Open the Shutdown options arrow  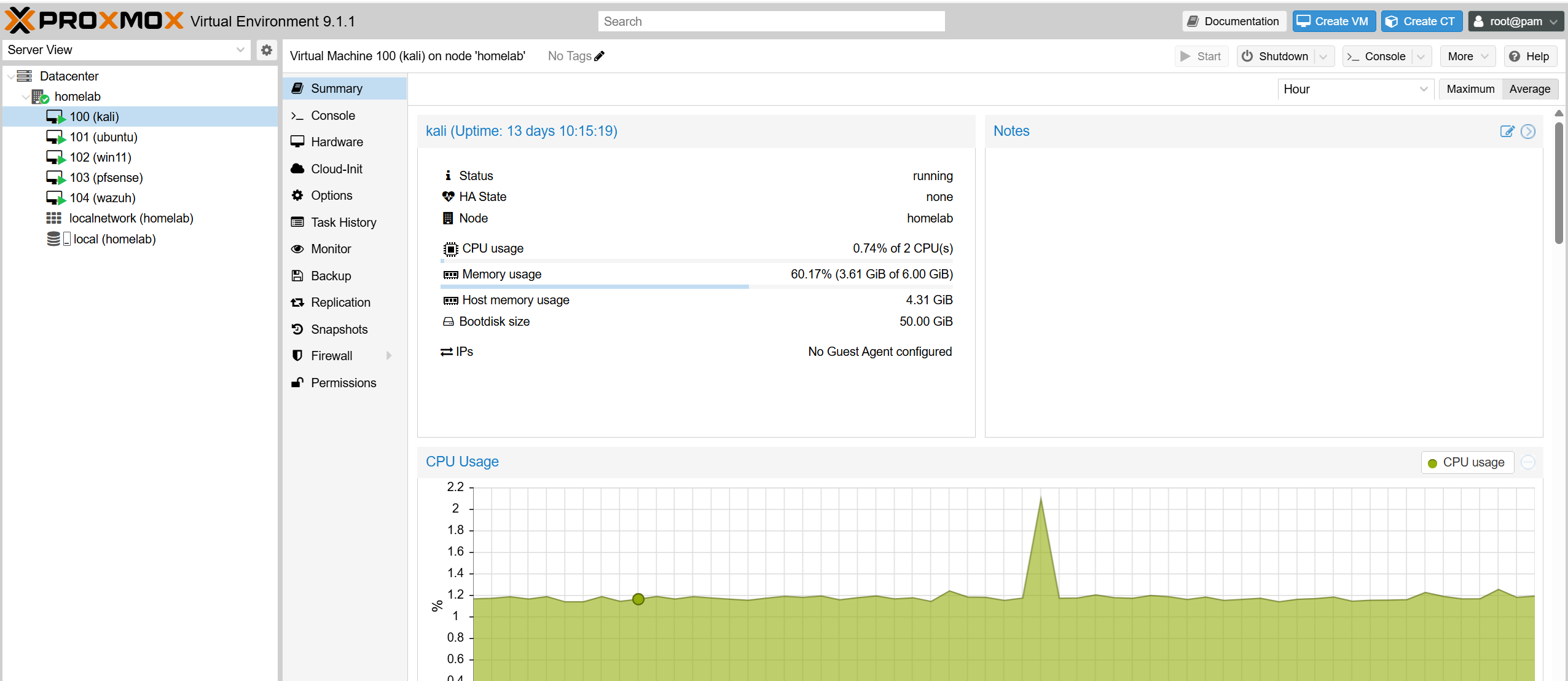tap(1323, 57)
